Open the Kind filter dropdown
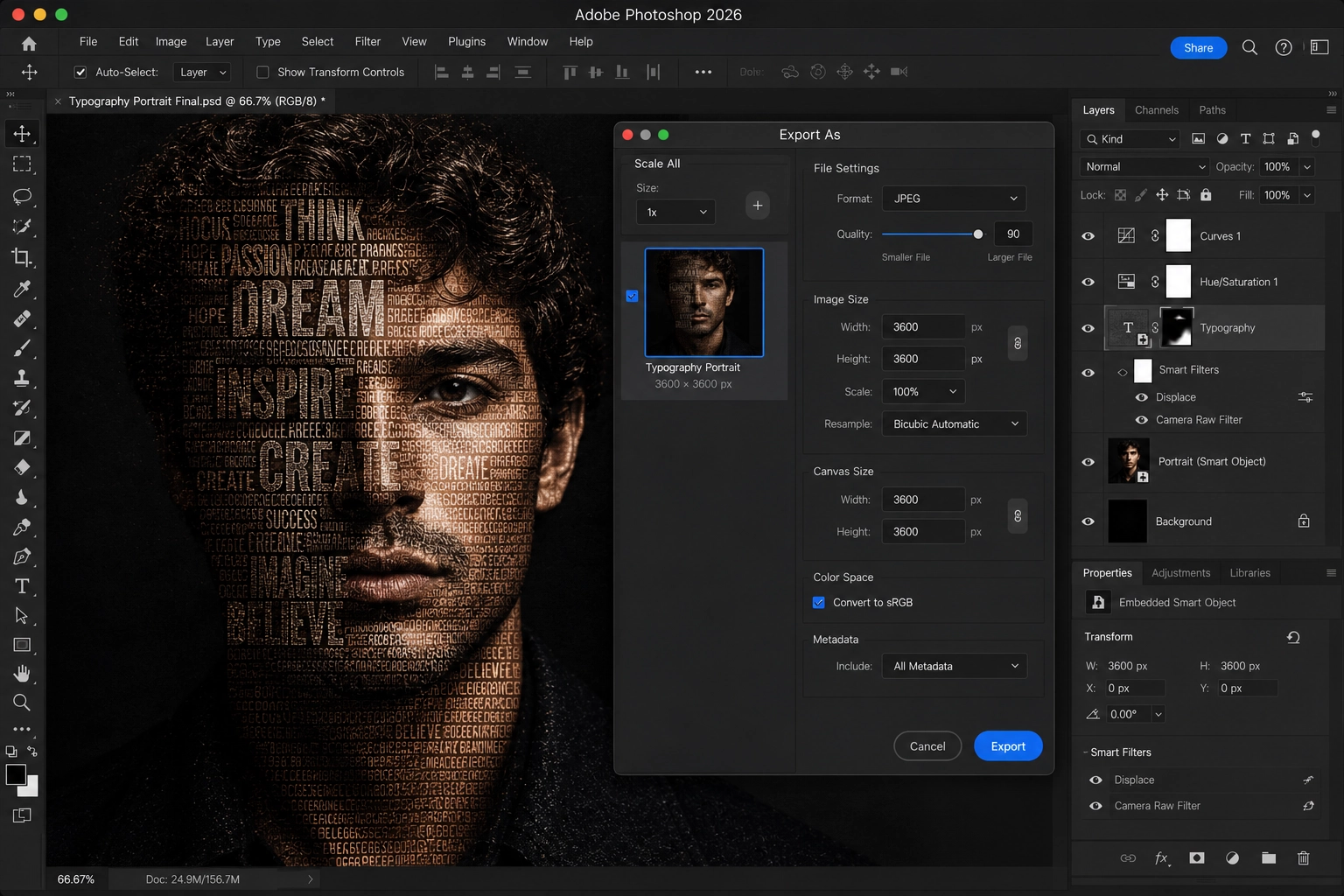This screenshot has height=896, width=1344. click(1130, 139)
